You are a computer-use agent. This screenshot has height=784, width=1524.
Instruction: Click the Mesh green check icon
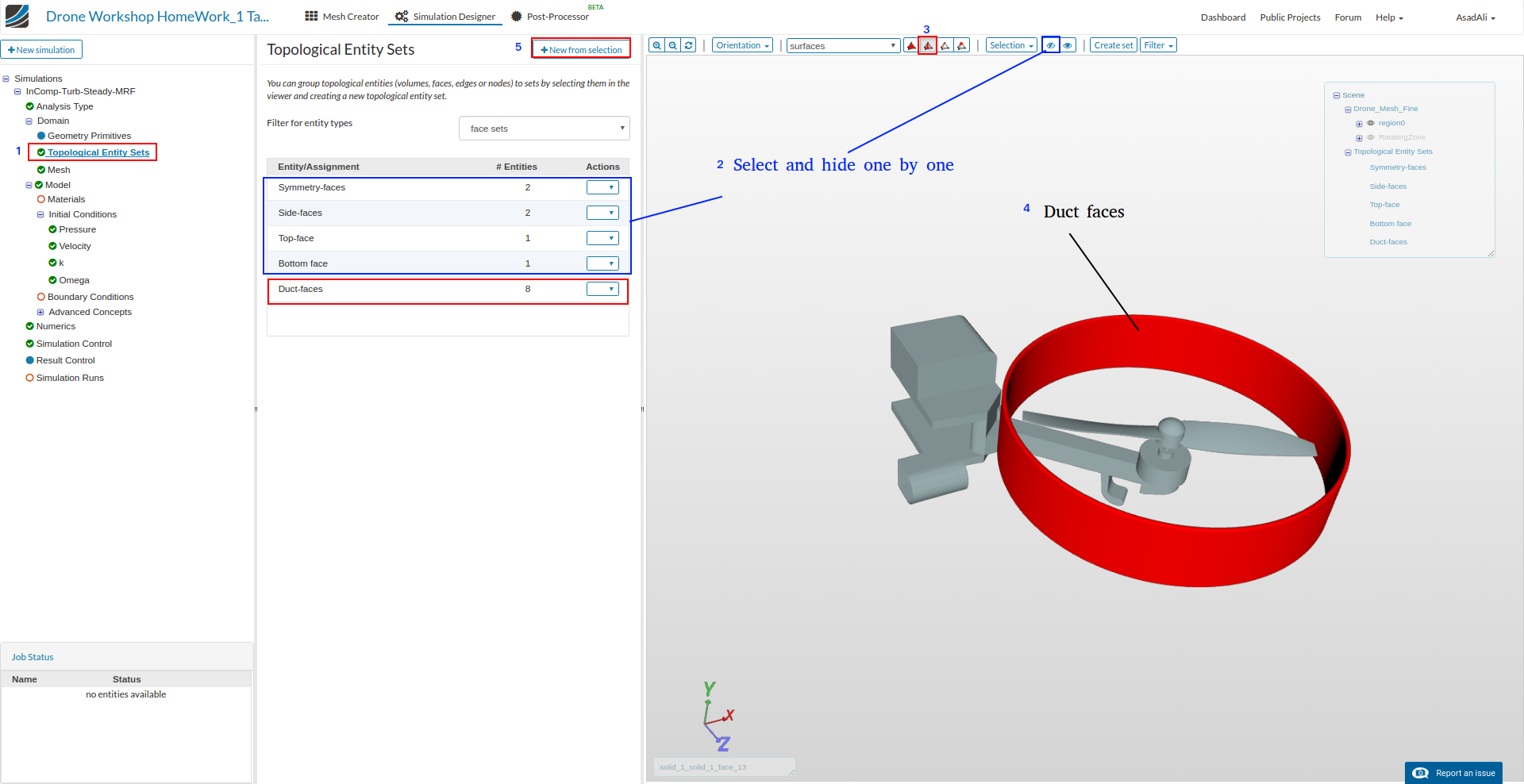pos(41,170)
